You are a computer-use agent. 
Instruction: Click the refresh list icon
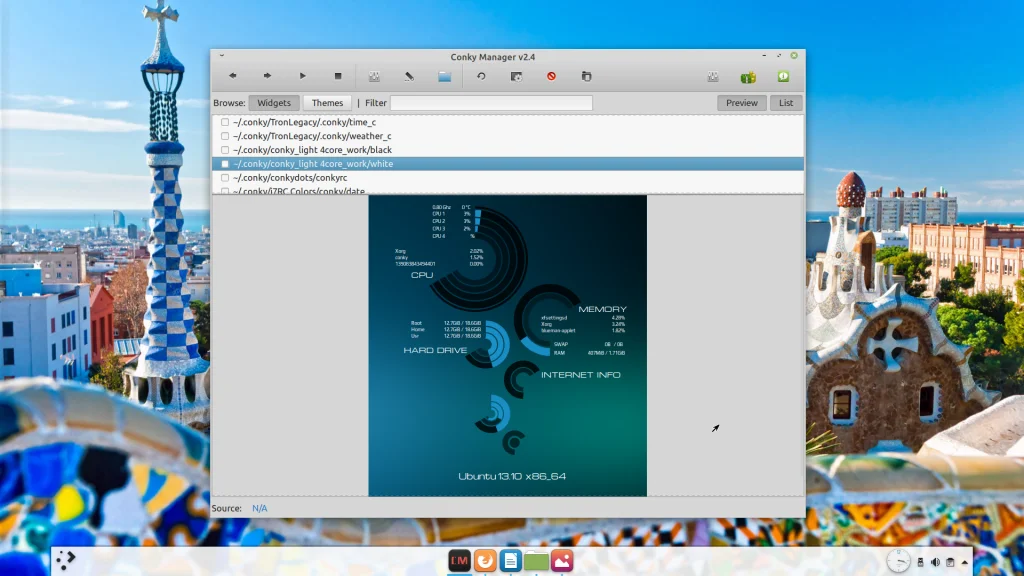click(481, 76)
